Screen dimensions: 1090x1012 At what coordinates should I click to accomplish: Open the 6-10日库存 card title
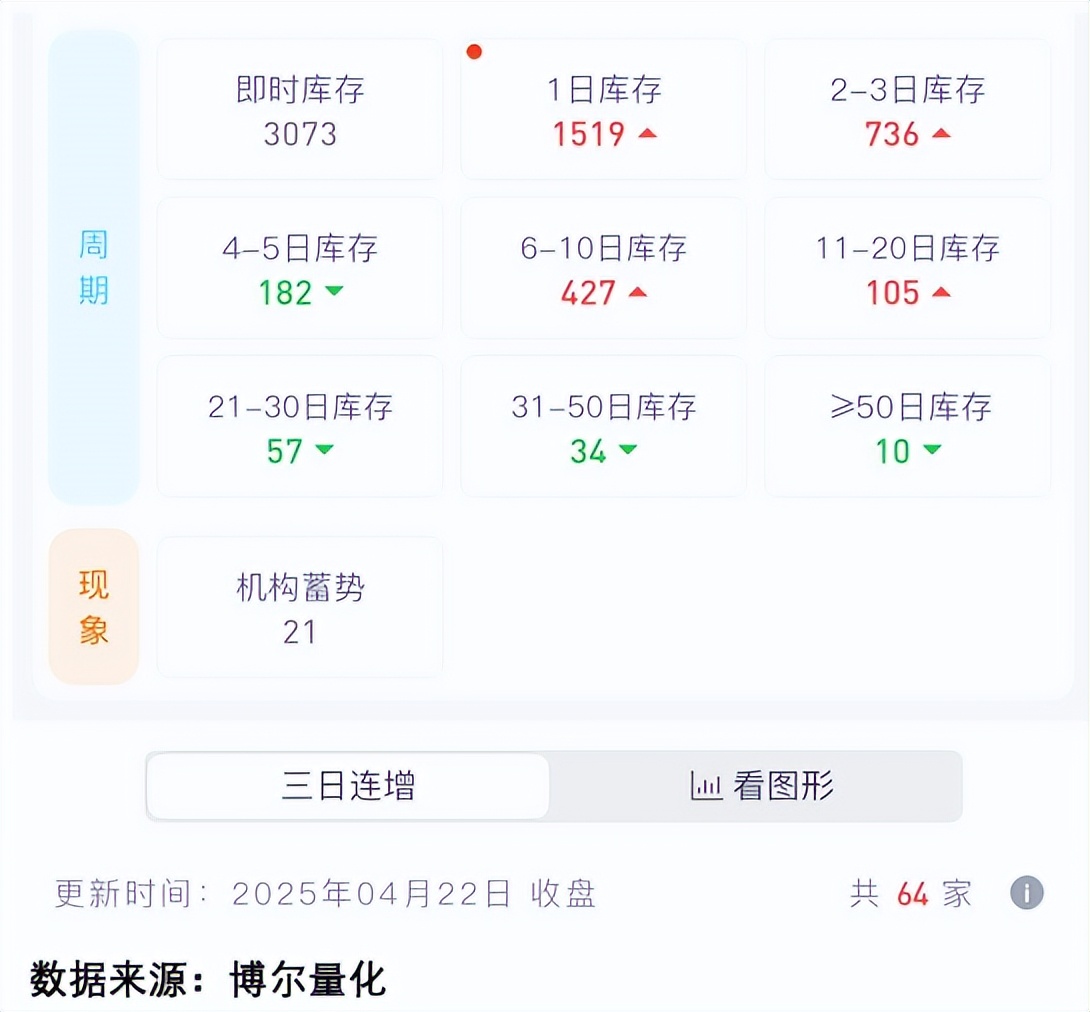click(x=603, y=248)
